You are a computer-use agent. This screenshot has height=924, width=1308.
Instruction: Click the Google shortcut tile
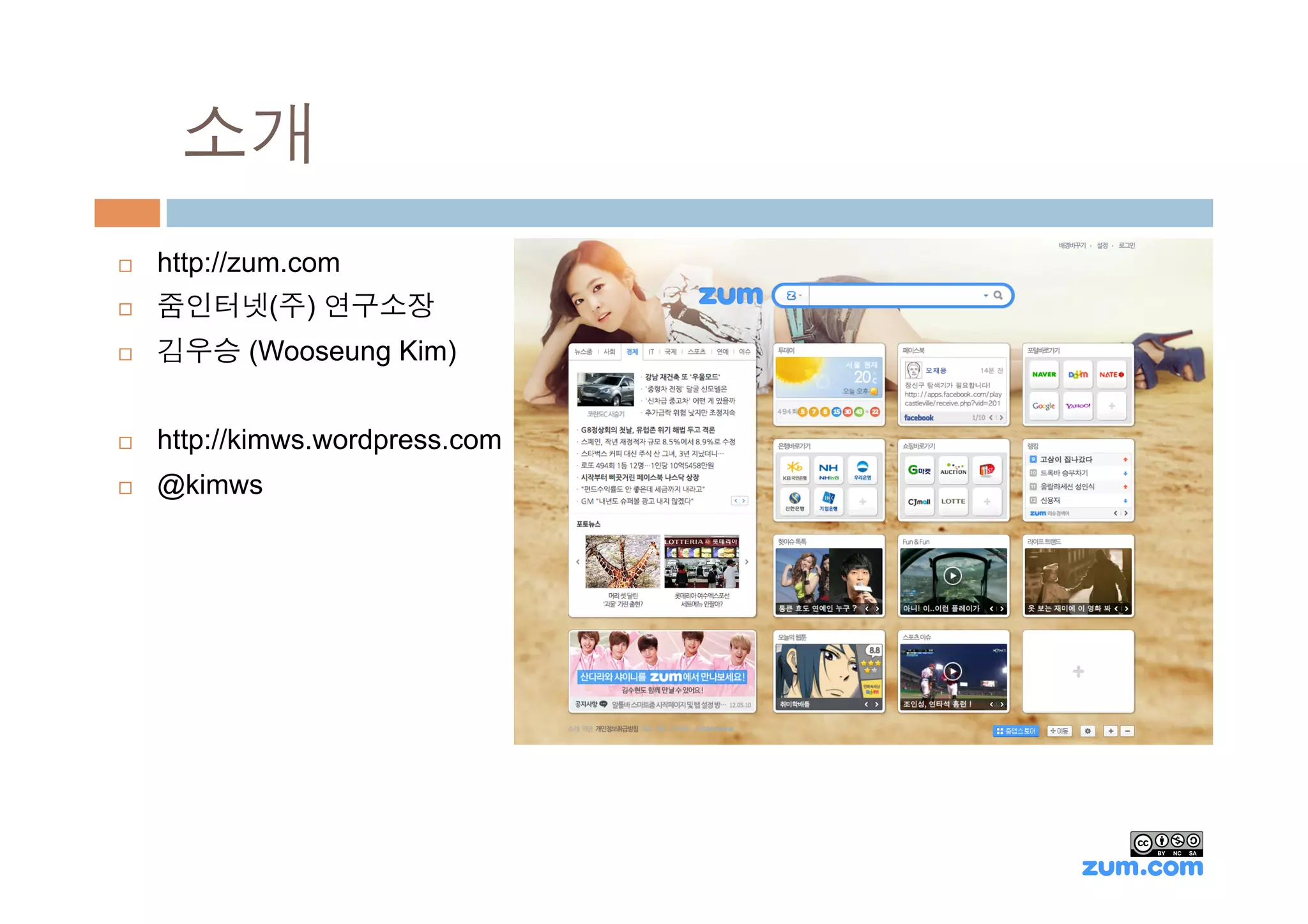click(x=1044, y=406)
